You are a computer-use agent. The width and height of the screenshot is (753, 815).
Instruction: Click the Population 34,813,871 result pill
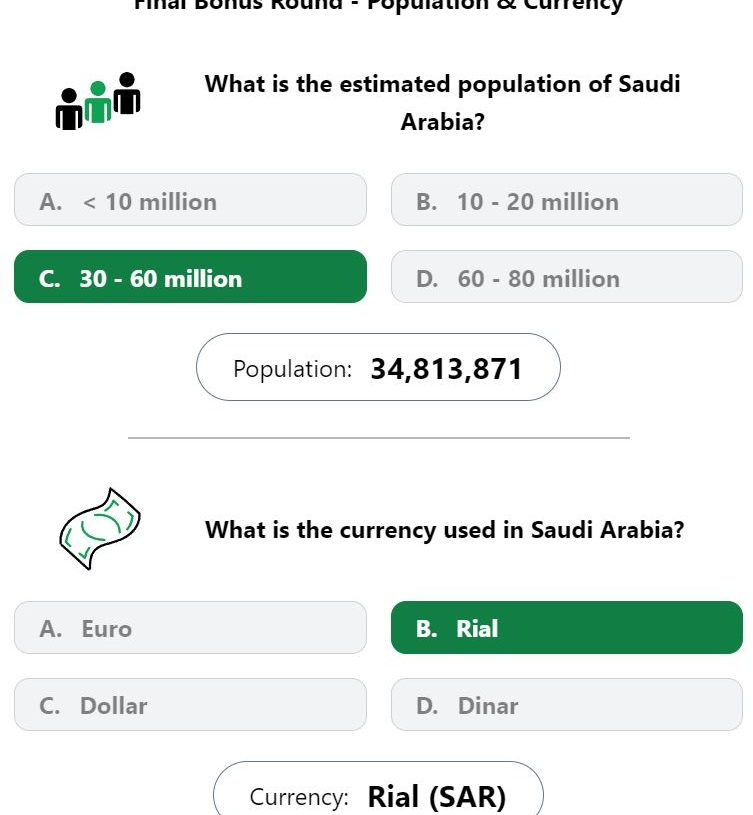coord(378,367)
